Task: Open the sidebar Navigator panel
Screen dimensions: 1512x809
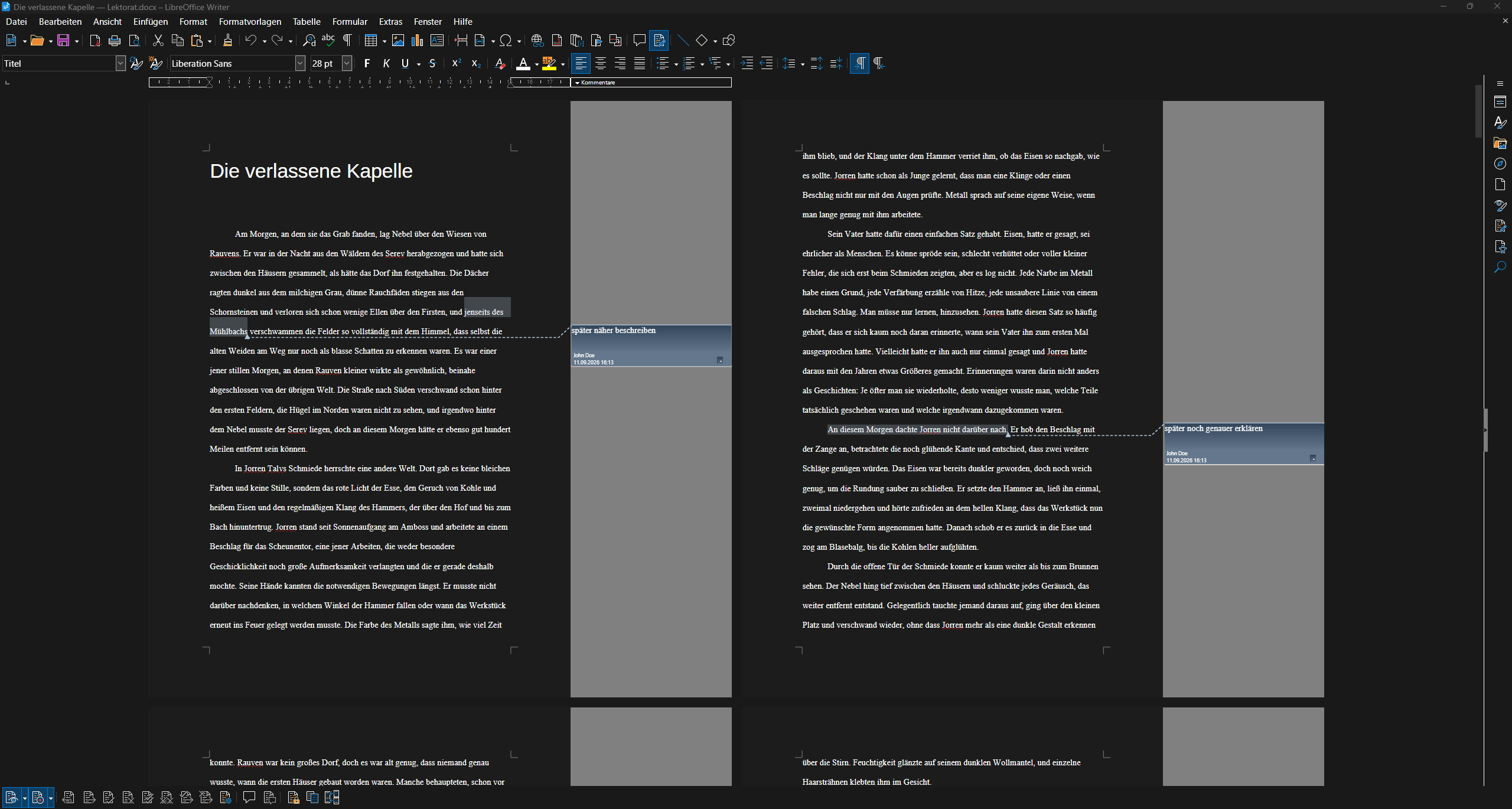Action: tap(1500, 164)
